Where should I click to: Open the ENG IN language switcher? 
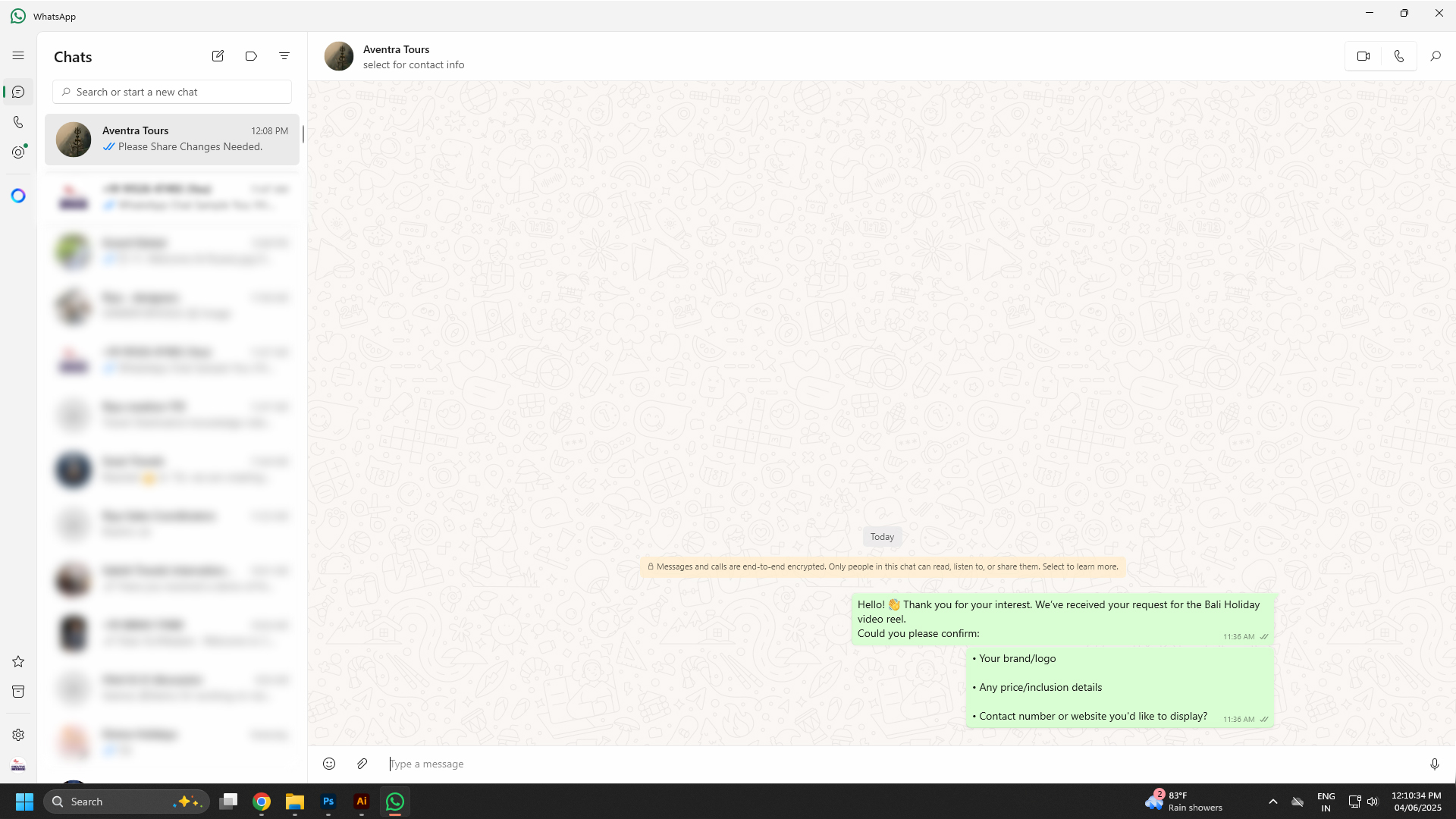pos(1326,802)
